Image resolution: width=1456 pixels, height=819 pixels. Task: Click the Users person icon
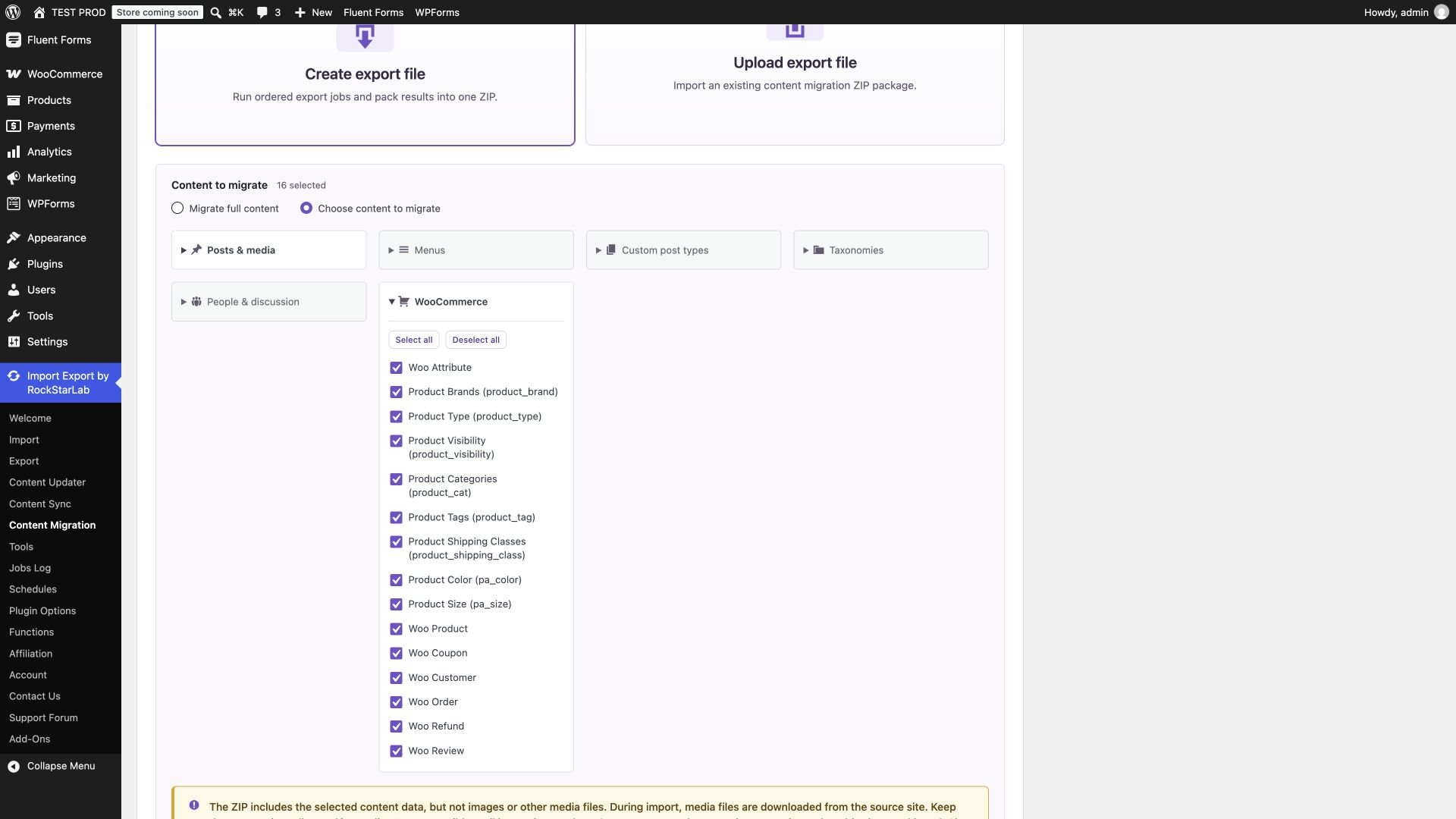[14, 290]
